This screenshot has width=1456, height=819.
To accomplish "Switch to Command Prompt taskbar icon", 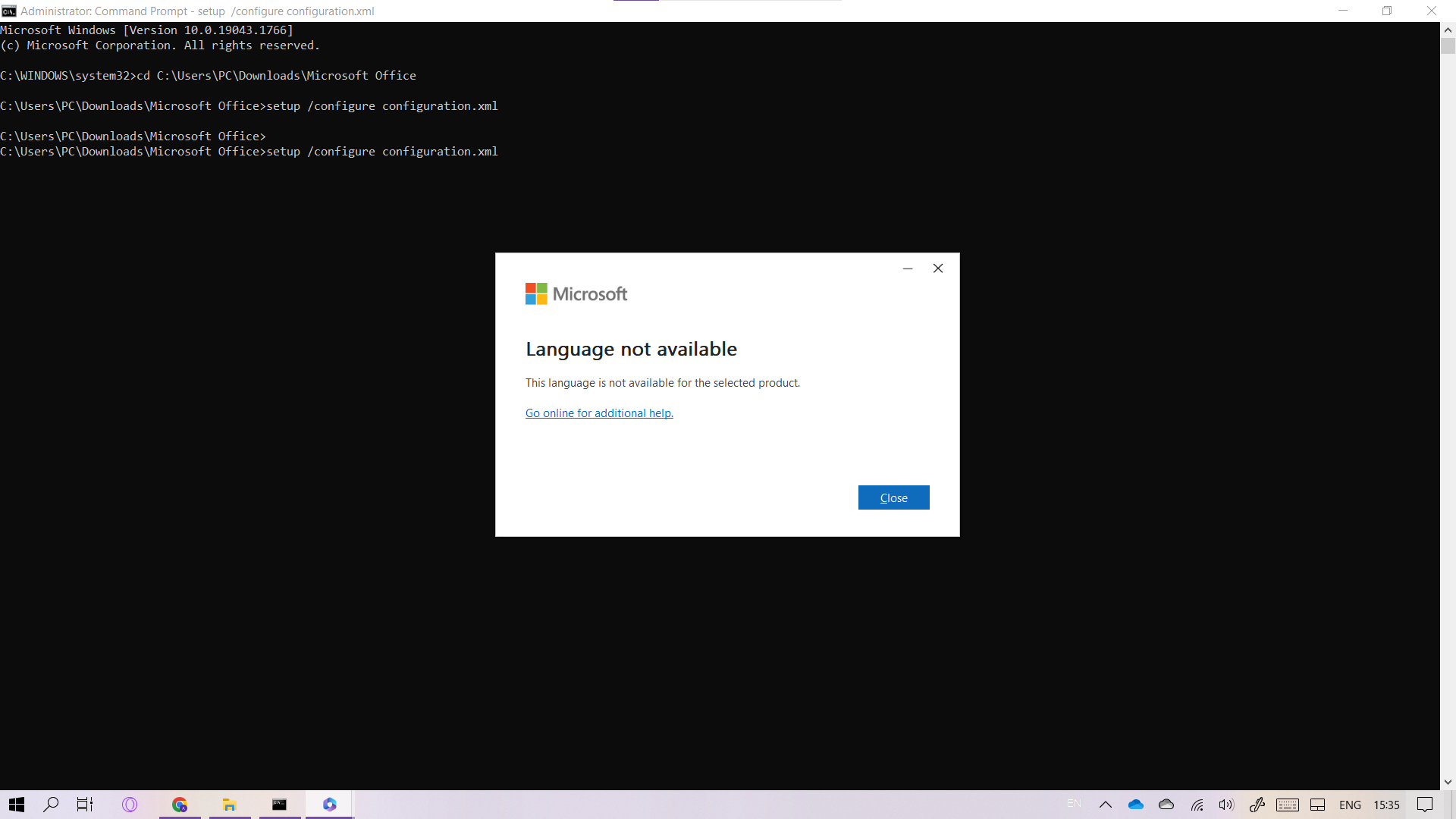I will pos(280,805).
